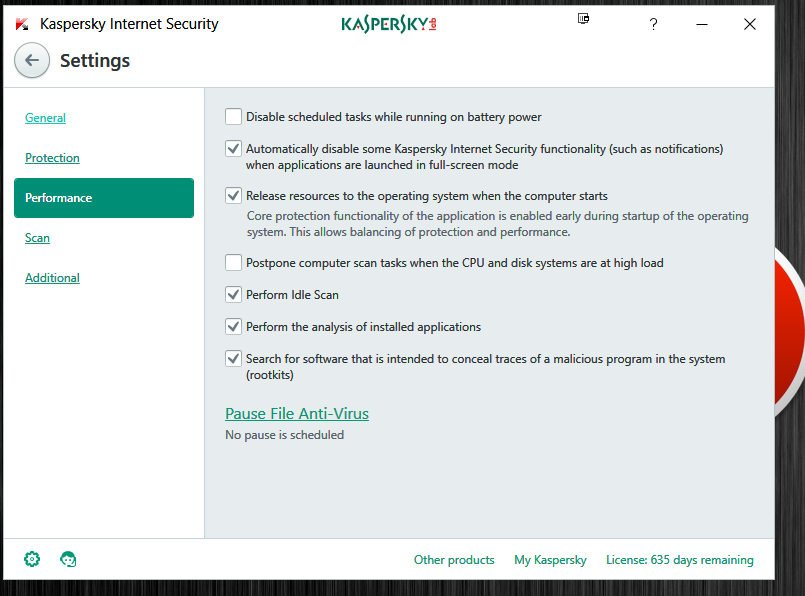Viewport: 805px width, 596px height.
Task: Click the Kaspersky K logo icon
Action: pos(21,24)
